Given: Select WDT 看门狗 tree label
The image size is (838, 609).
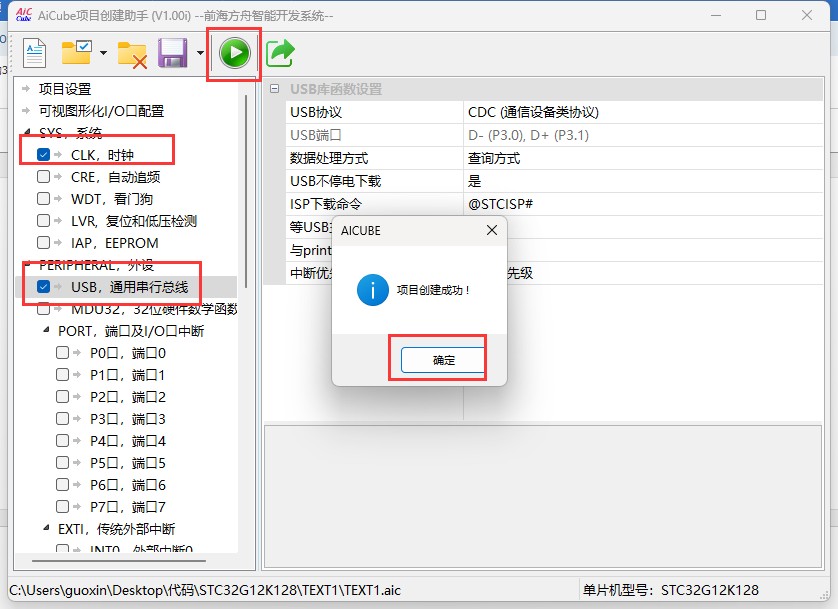Looking at the screenshot, I should click(x=112, y=199).
